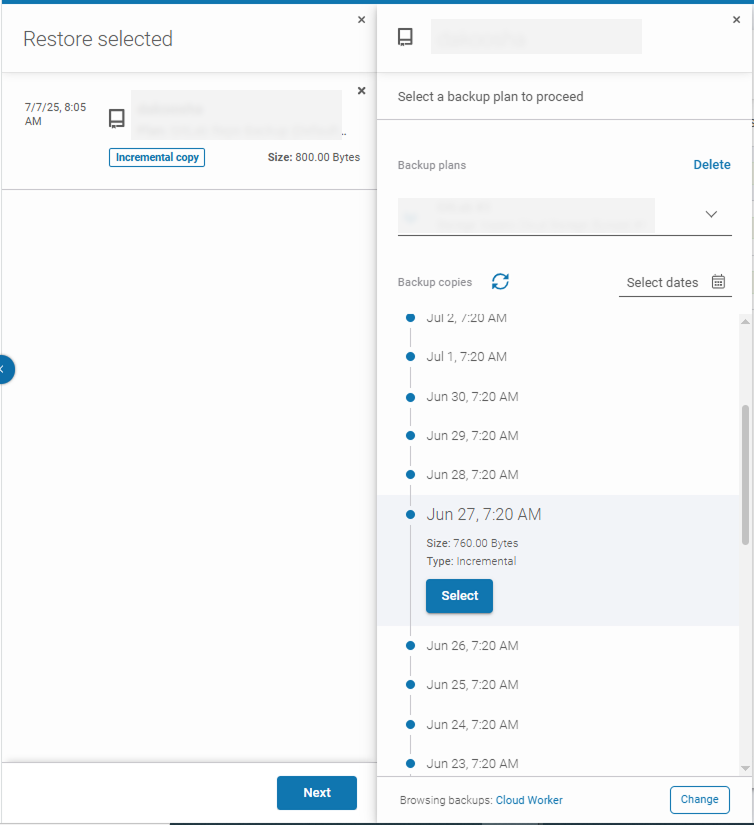Click Select for Jun 27 backup
Screen dimensions: 754x825
tap(459, 596)
